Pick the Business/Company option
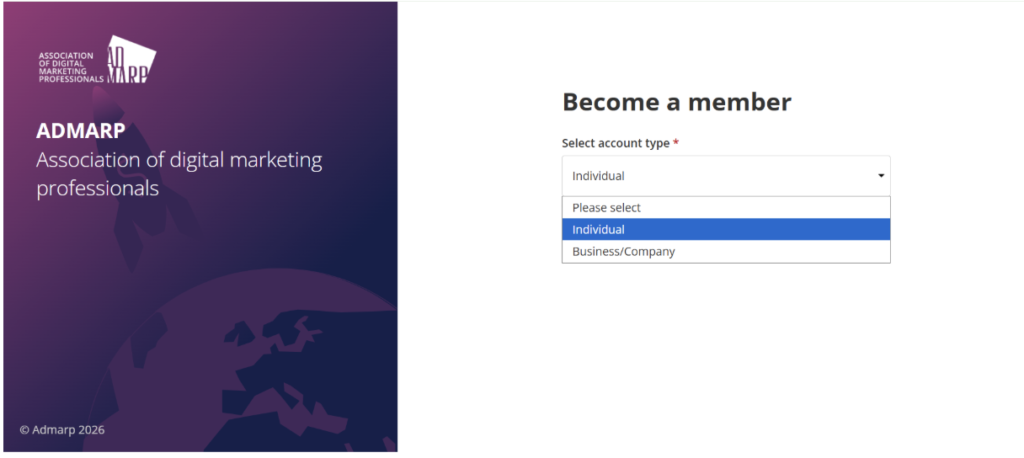This screenshot has width=1024, height=458. [x=726, y=252]
